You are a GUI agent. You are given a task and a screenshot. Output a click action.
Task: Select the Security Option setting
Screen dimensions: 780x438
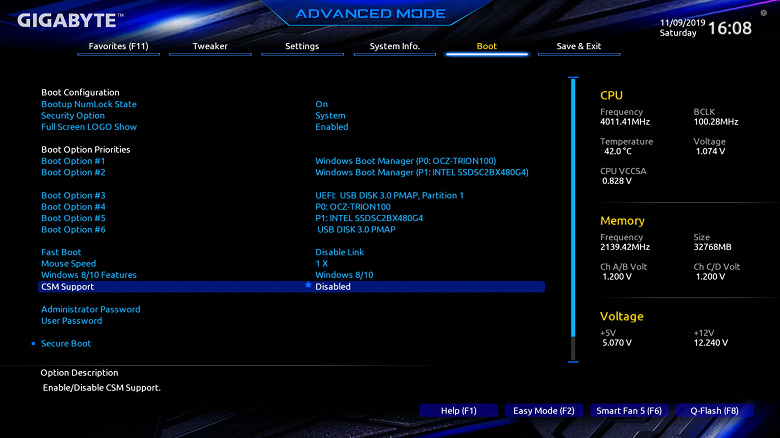point(73,115)
